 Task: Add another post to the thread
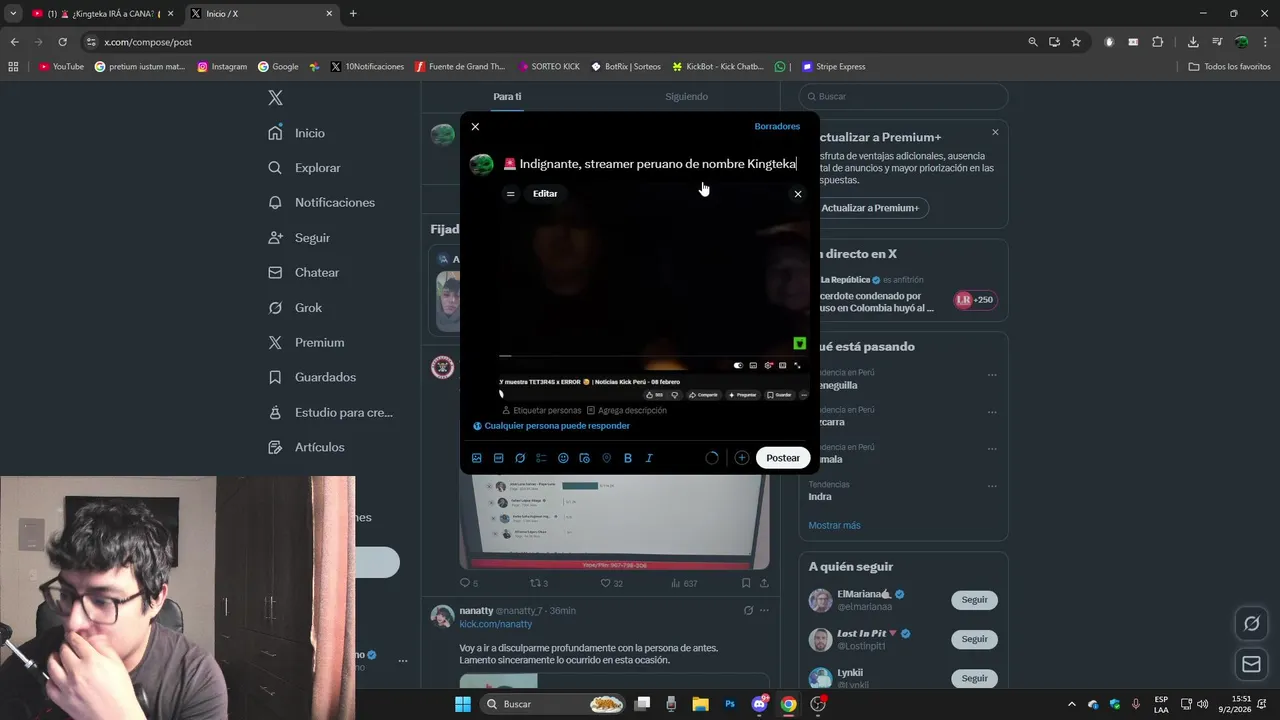(x=742, y=458)
